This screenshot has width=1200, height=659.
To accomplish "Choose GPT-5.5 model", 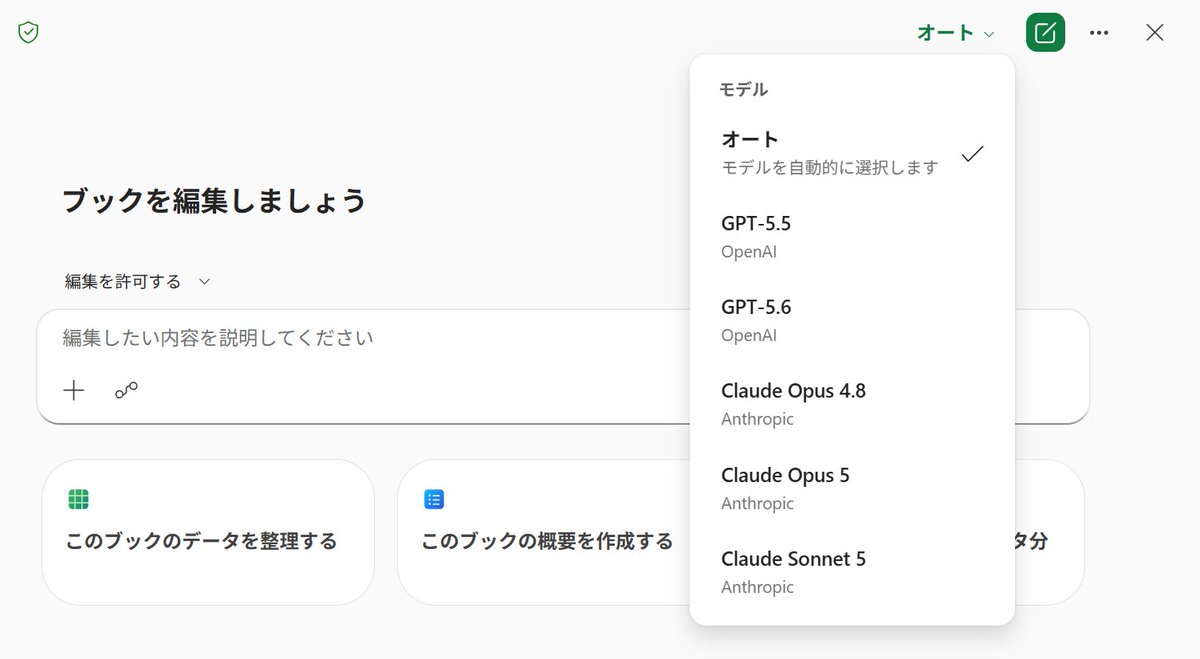I will point(852,237).
